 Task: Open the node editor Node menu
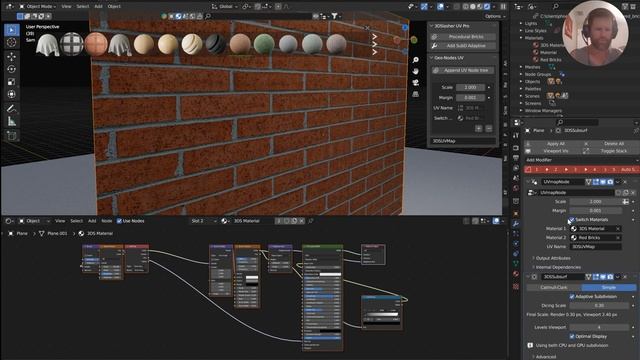point(107,221)
